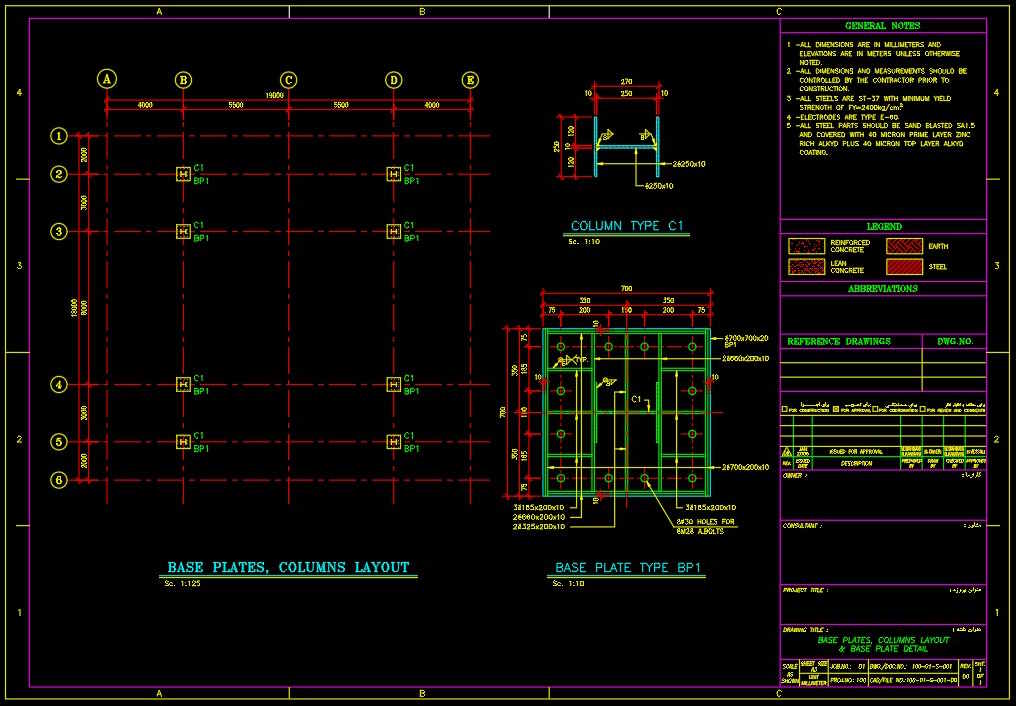Select row grid bubble 6 on left

click(60, 480)
